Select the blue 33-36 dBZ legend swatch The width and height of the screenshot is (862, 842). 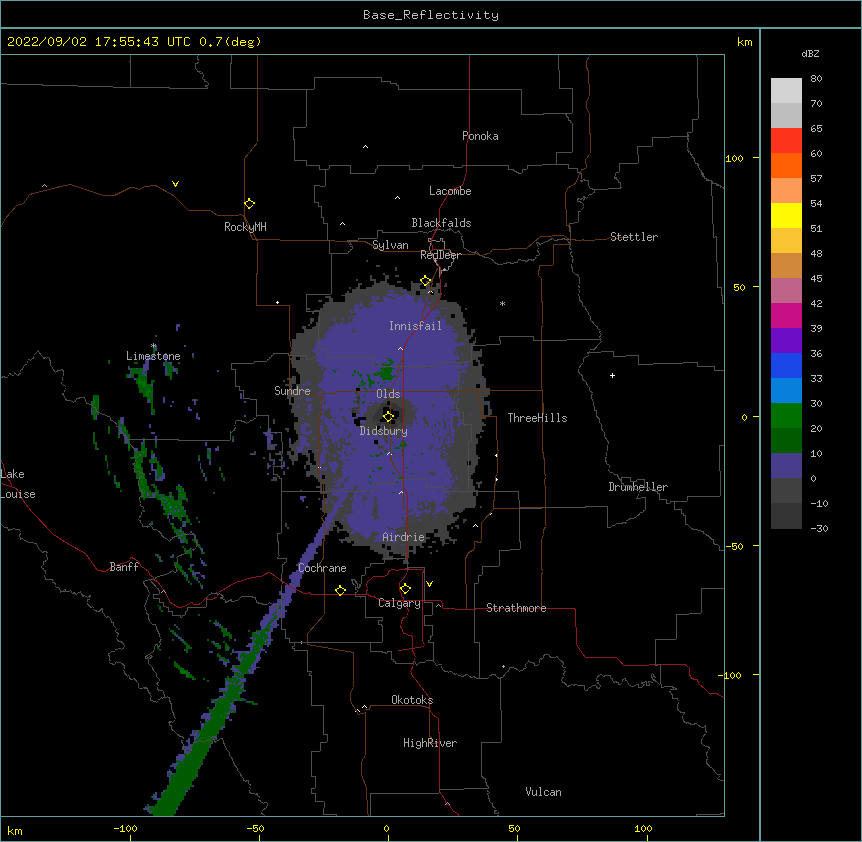pos(786,365)
